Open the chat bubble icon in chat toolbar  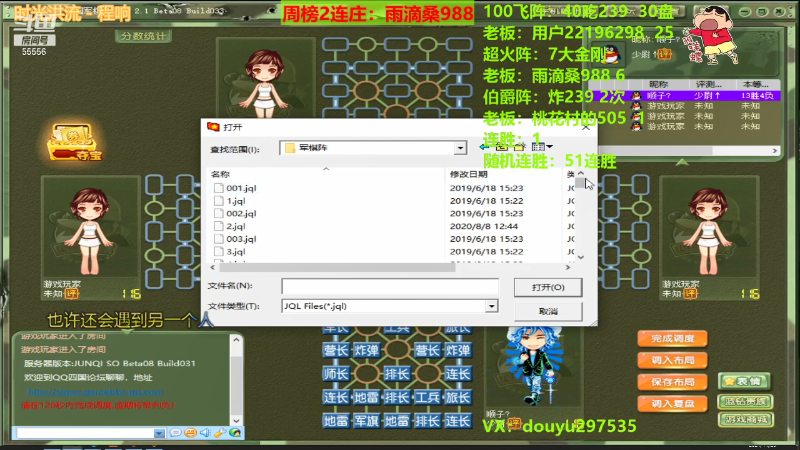(176, 433)
